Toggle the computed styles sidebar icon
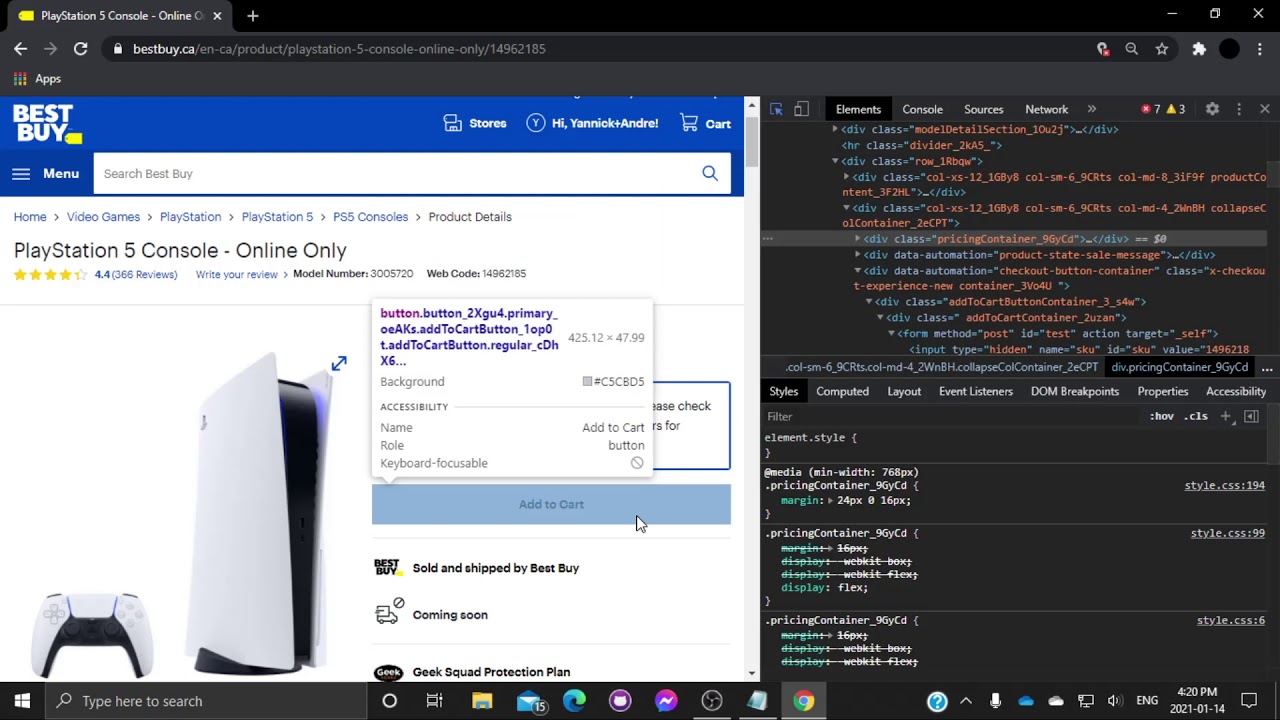The width and height of the screenshot is (1280, 720). [x=1251, y=416]
